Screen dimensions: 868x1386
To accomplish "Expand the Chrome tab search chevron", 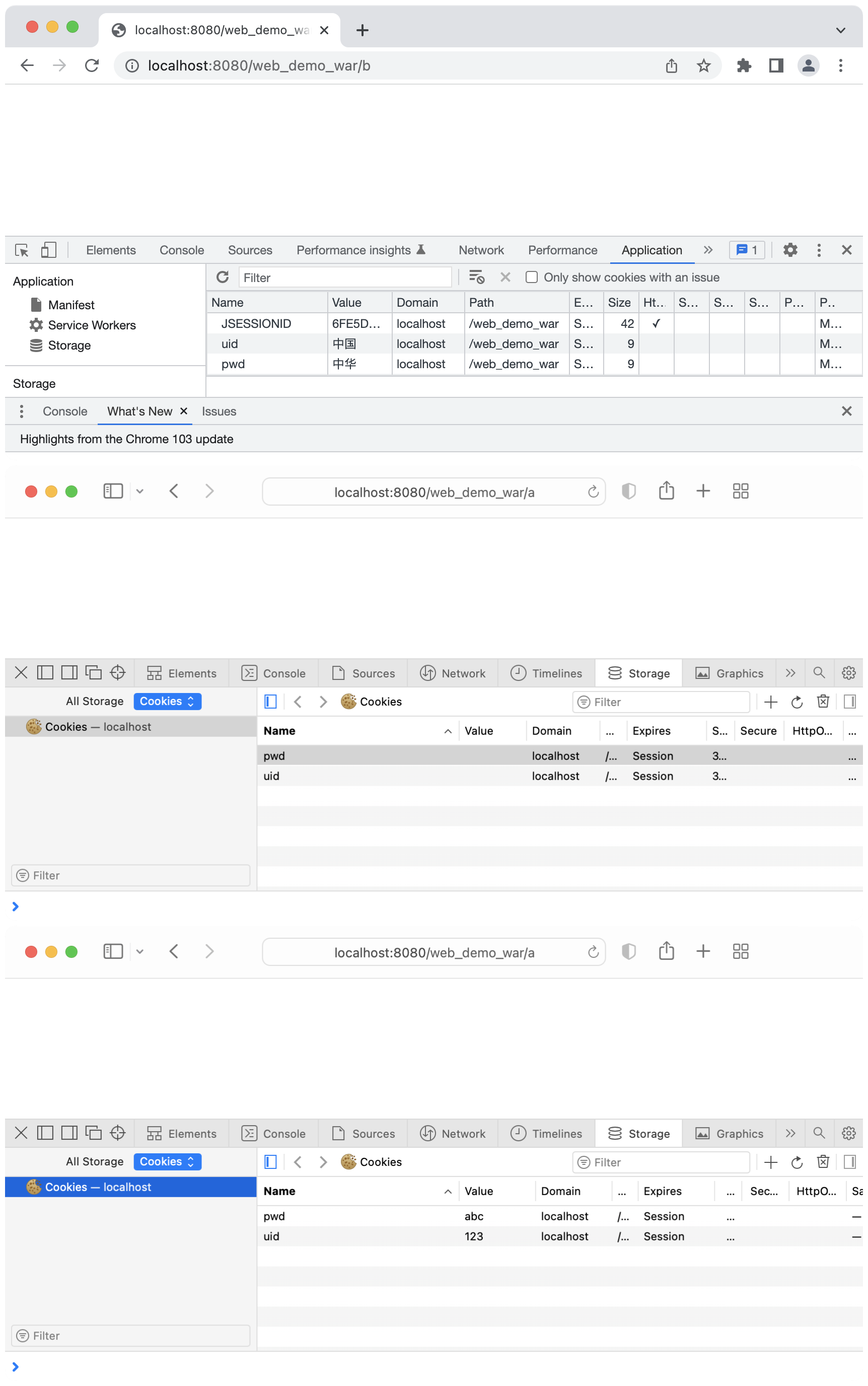I will (840, 30).
